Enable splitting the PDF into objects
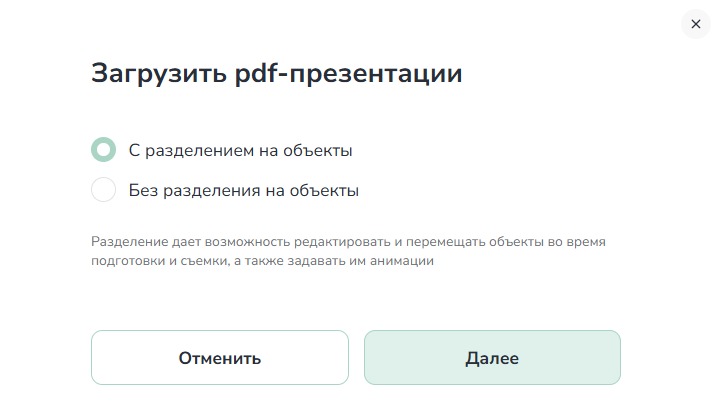This screenshot has height=420, width=713. [x=103, y=151]
